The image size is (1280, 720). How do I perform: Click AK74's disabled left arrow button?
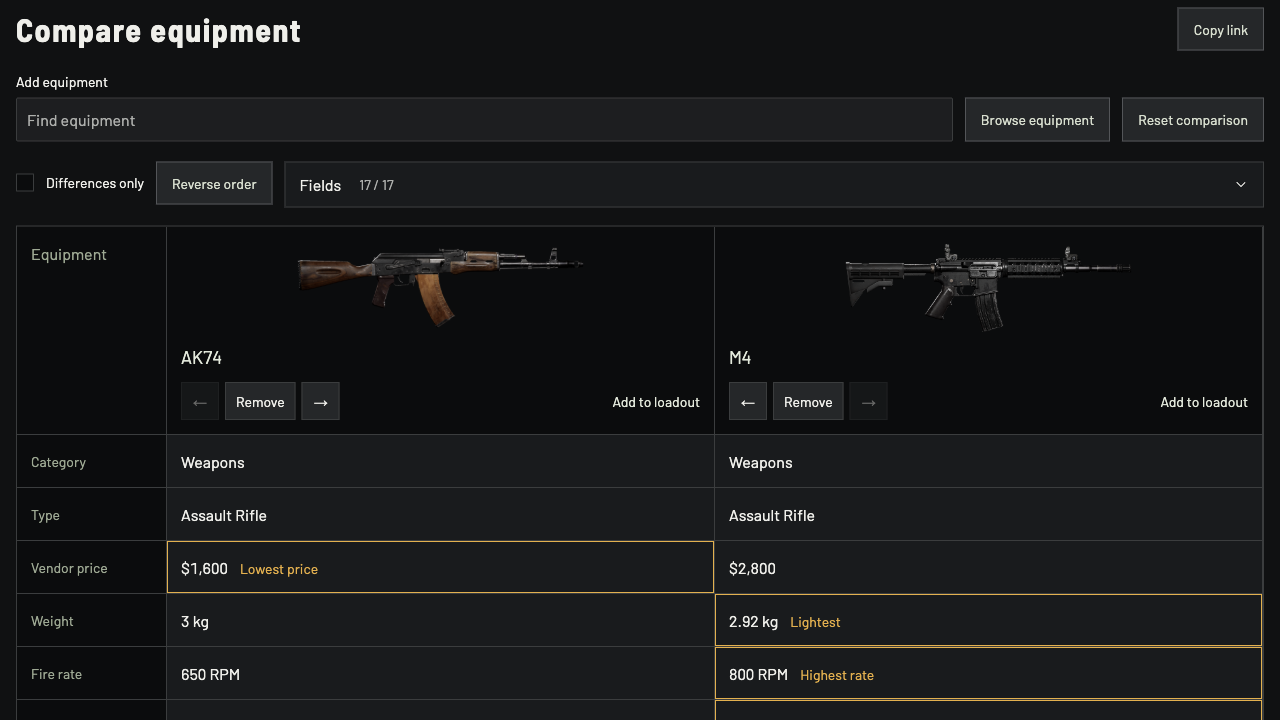coord(199,402)
